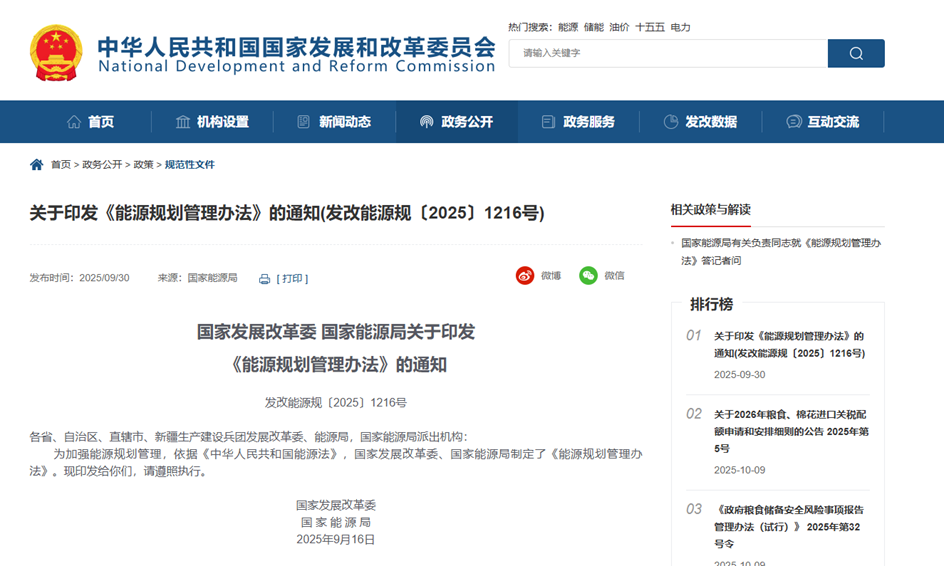Click the printer icon beside 打印
The height and width of the screenshot is (566, 944).
point(265,279)
